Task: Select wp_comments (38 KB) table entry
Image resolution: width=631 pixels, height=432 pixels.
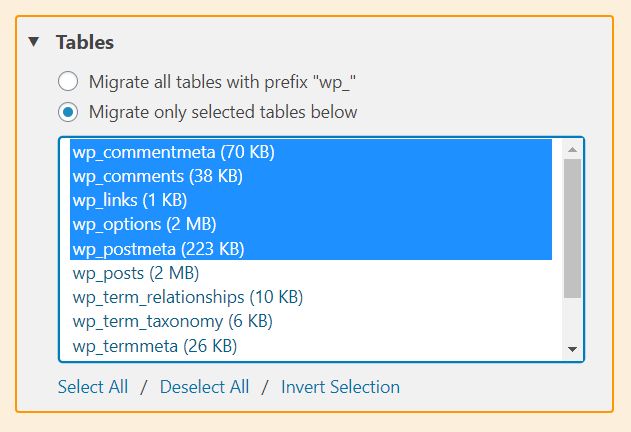Action: pos(311,176)
